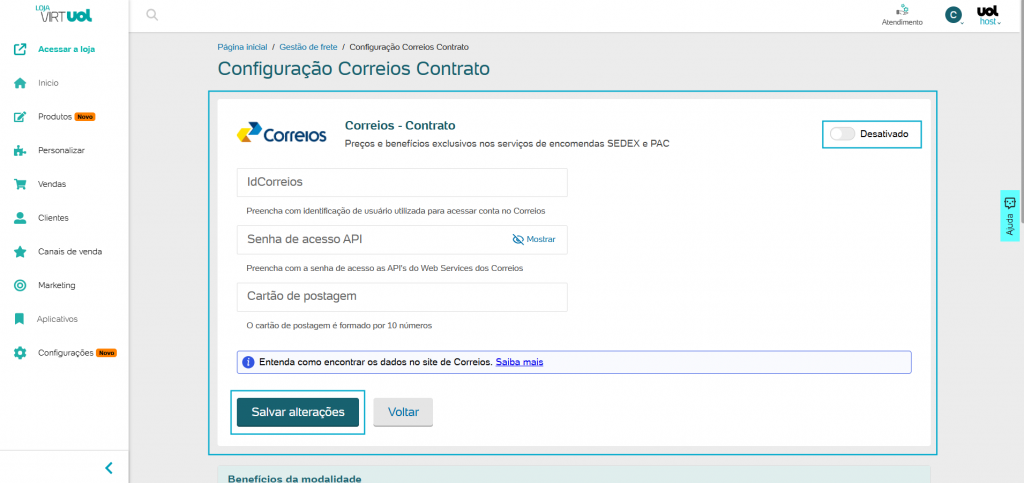Click Salvar alterações button
Viewport: 1024px width, 483px height.
[298, 412]
